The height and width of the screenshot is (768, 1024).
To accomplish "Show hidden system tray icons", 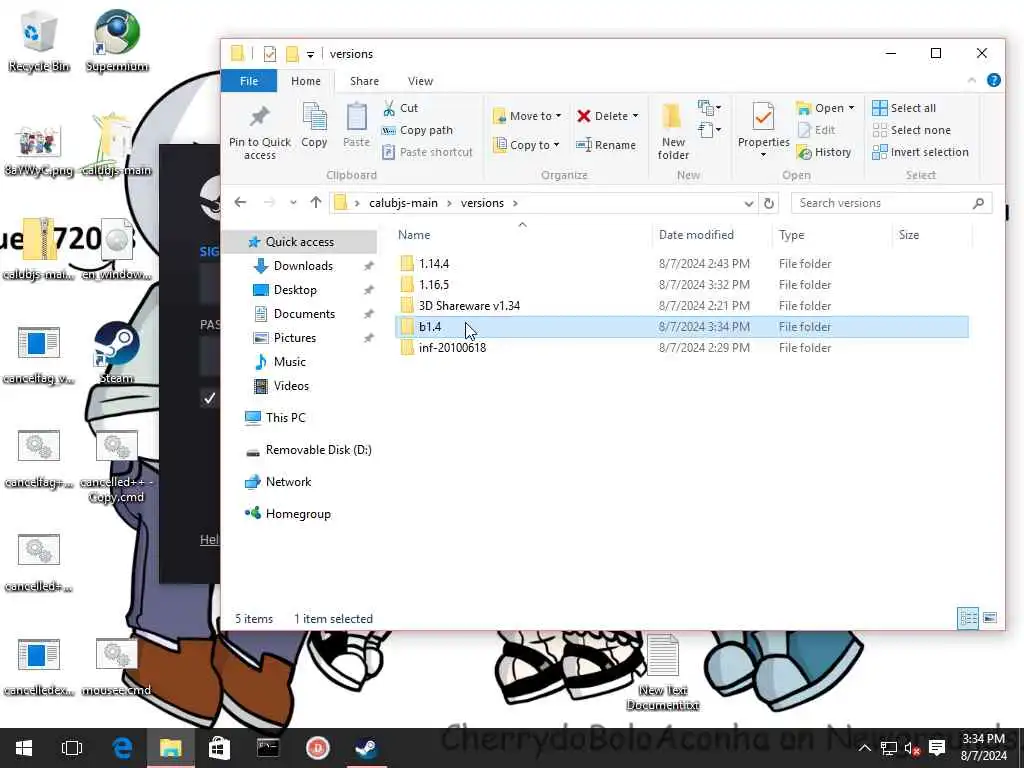I will coord(864,748).
